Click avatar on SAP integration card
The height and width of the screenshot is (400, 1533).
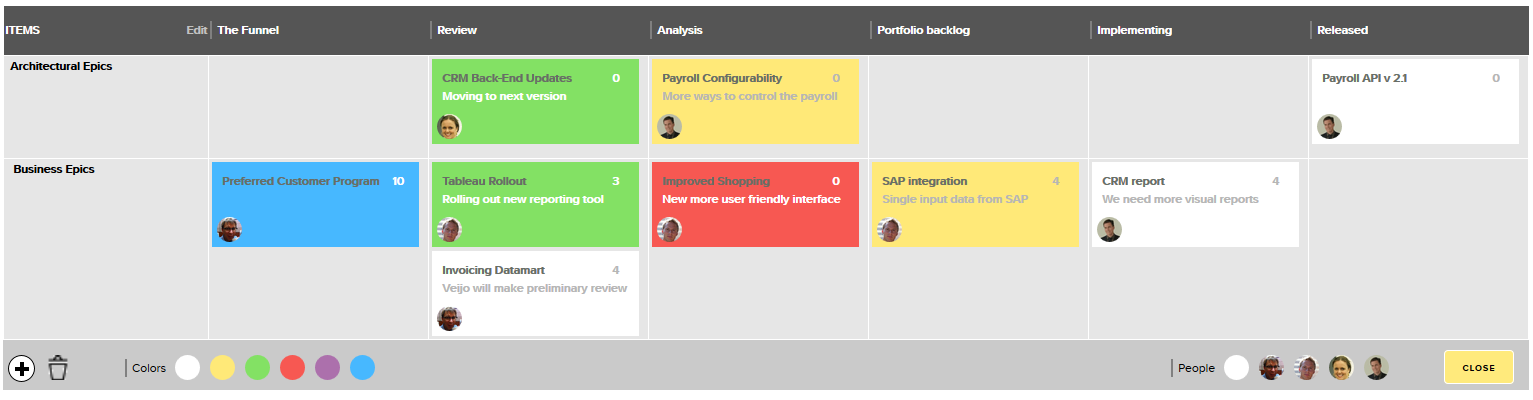pos(889,230)
